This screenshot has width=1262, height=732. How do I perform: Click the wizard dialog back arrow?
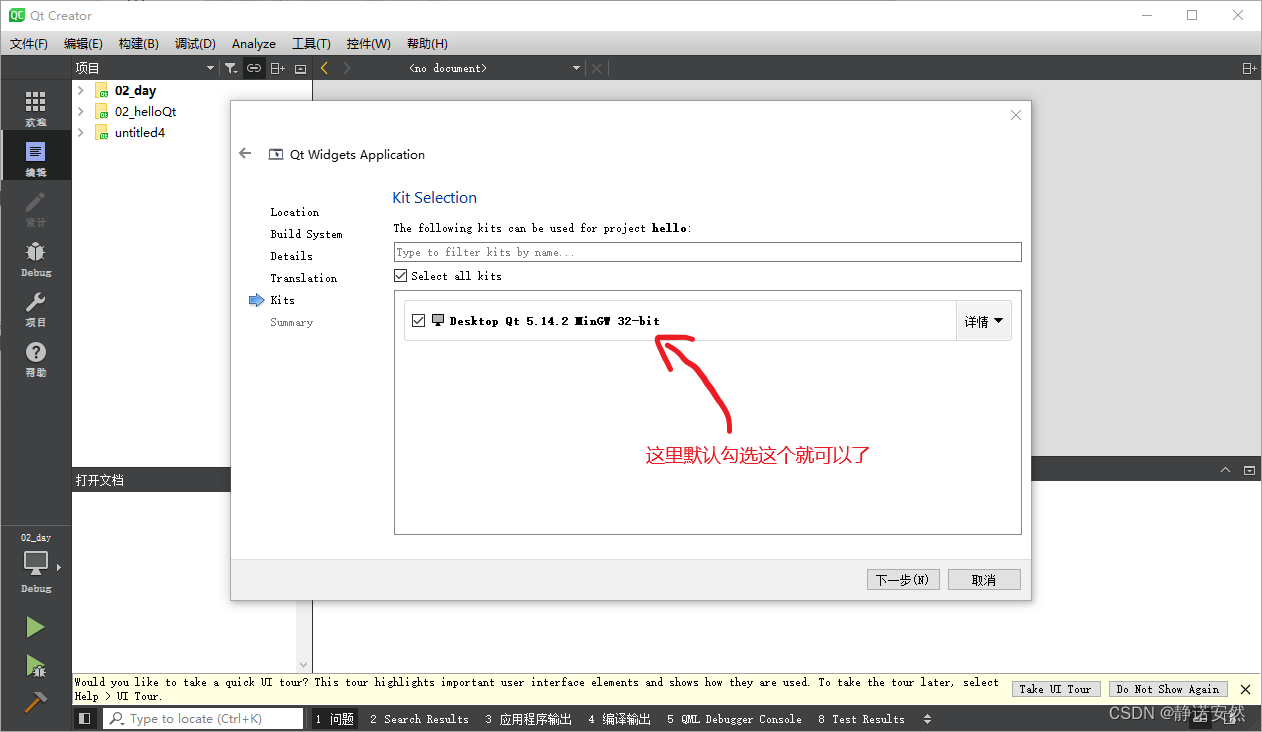click(x=246, y=154)
